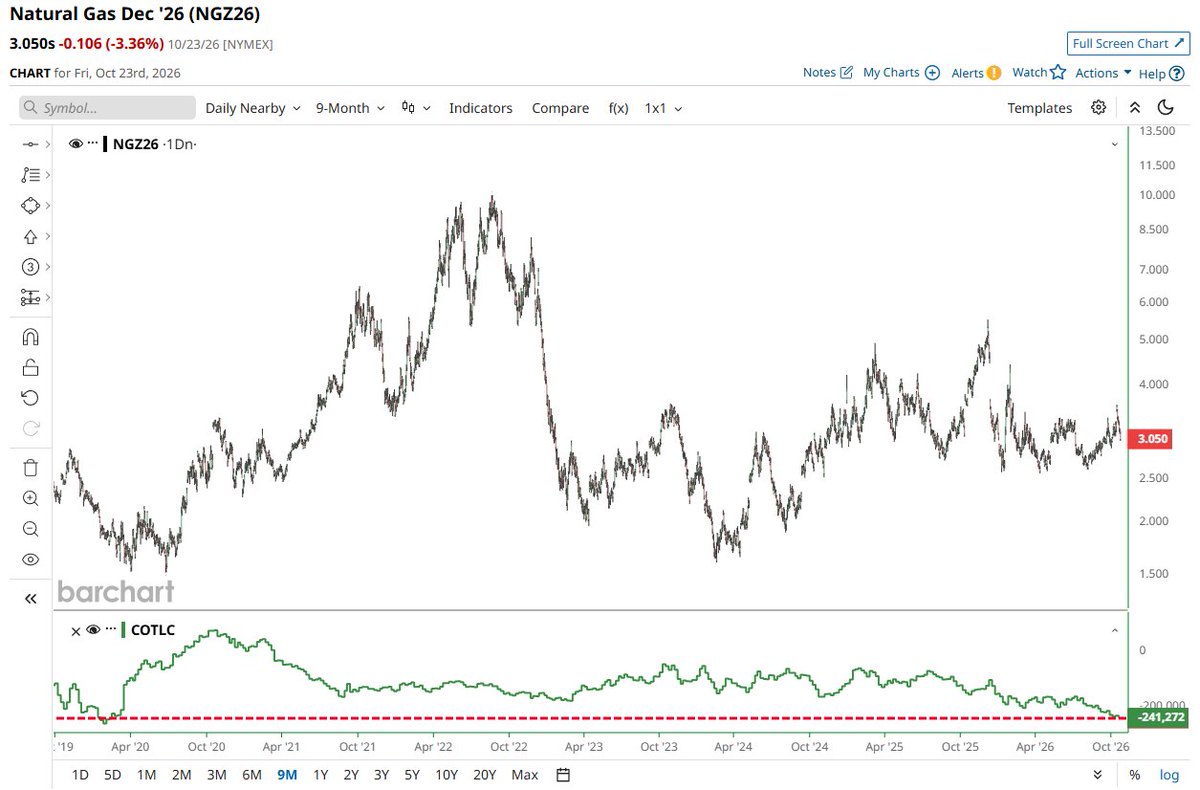
Task: Zoom out of the chart
Action: (30, 529)
